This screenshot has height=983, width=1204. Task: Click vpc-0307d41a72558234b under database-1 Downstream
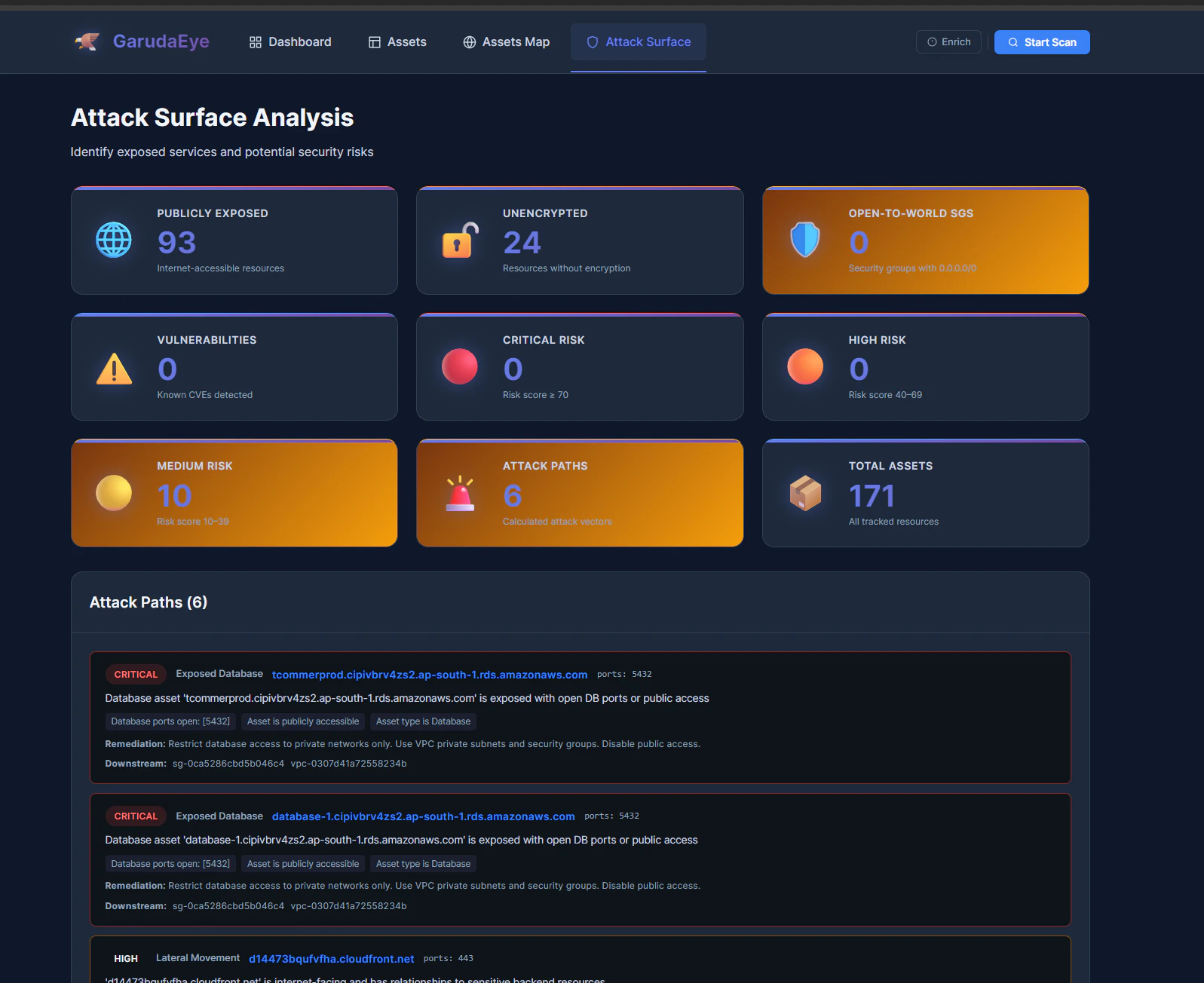click(348, 906)
